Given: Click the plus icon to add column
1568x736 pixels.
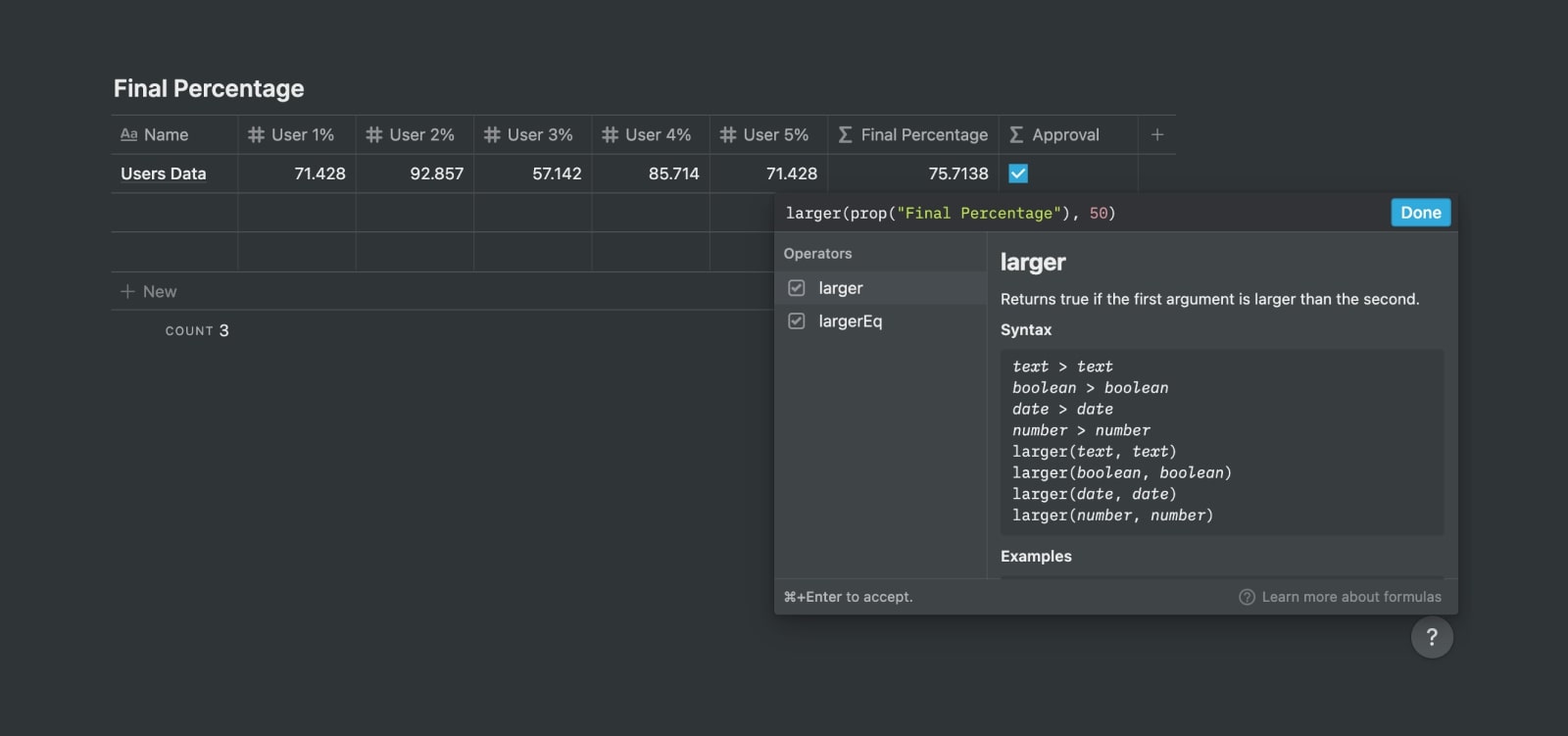Looking at the screenshot, I should [1157, 134].
